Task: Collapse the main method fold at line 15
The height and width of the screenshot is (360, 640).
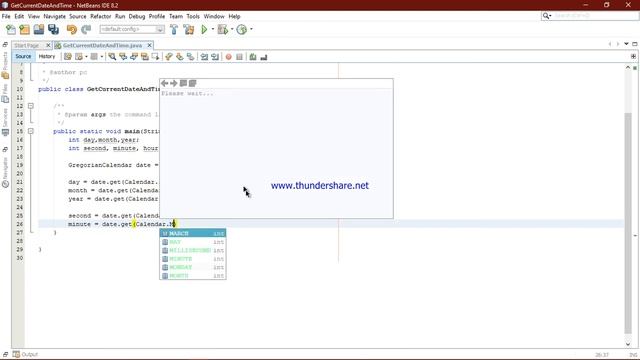Action: point(31,131)
